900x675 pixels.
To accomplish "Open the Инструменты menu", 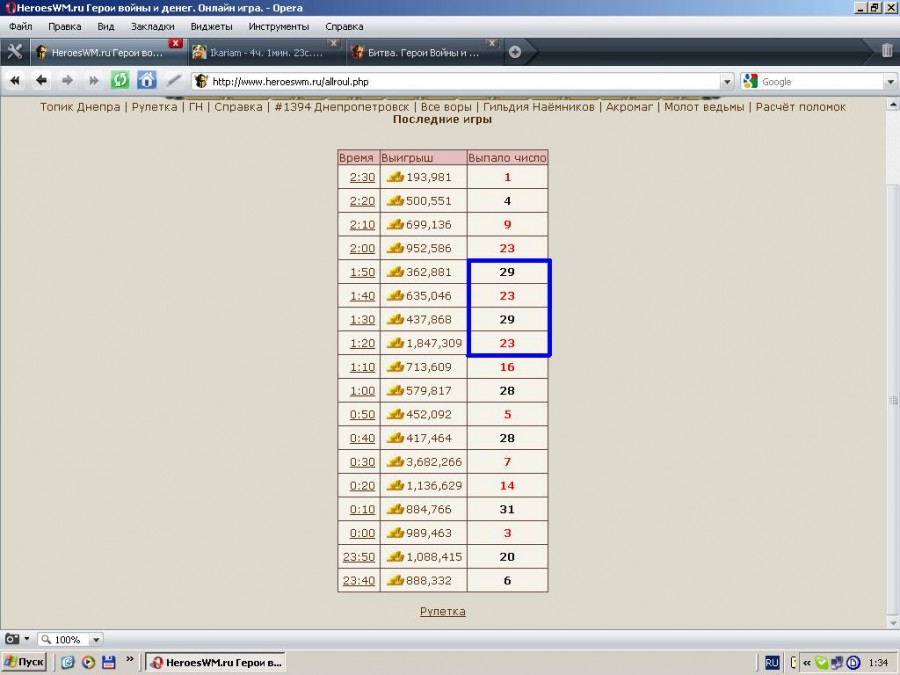I will [x=279, y=26].
